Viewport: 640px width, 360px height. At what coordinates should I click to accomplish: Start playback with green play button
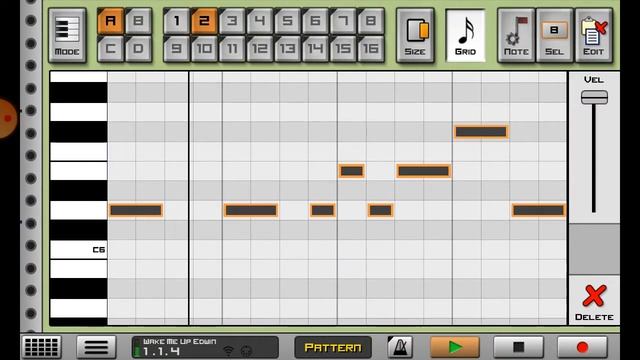(455, 347)
